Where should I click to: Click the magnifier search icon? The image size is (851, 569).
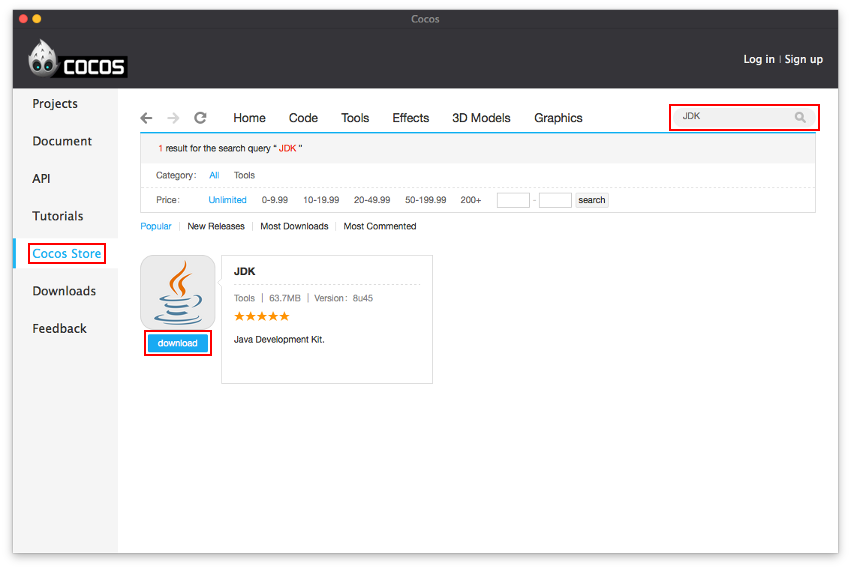(x=800, y=117)
